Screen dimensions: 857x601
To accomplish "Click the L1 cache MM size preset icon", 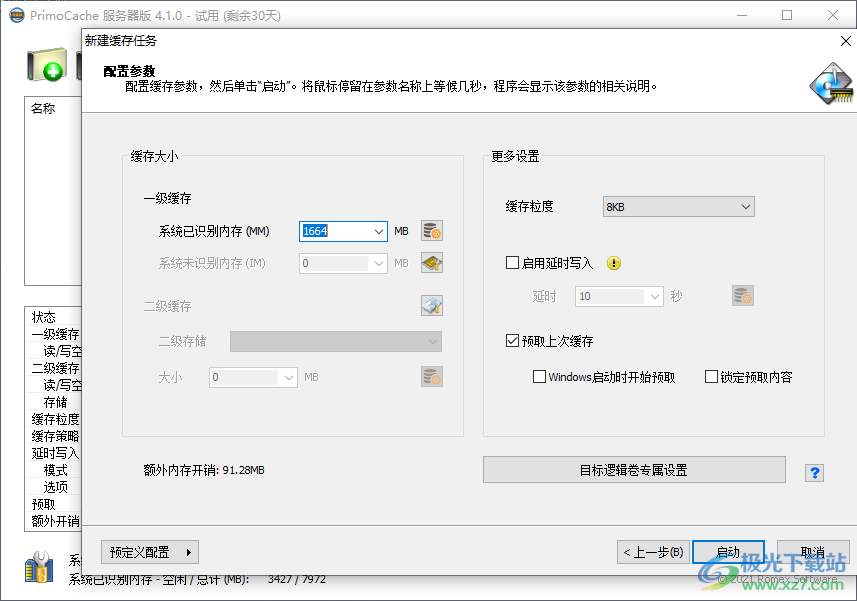I will point(432,231).
